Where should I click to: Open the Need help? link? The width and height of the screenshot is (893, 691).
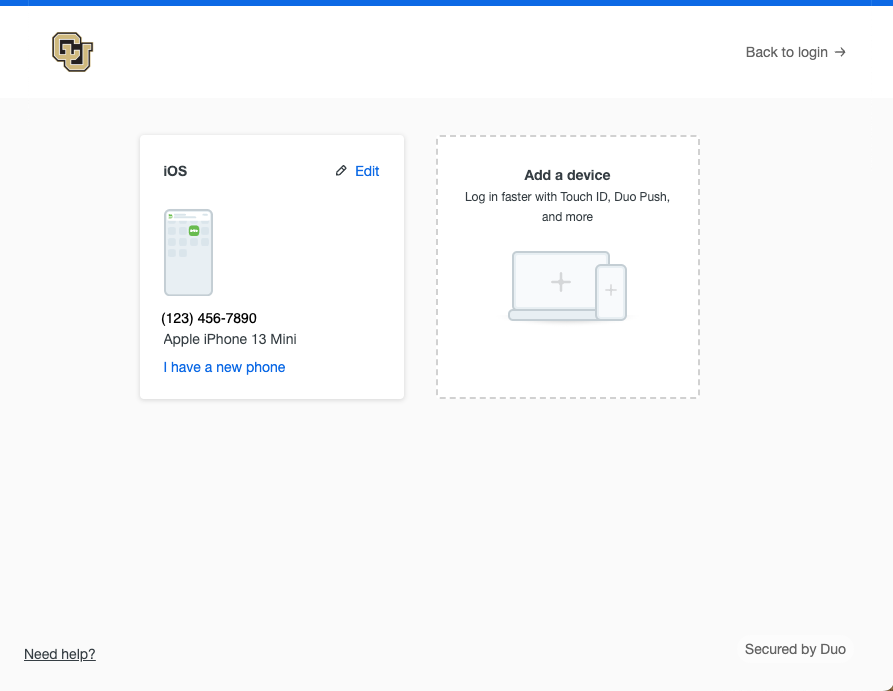pos(60,654)
